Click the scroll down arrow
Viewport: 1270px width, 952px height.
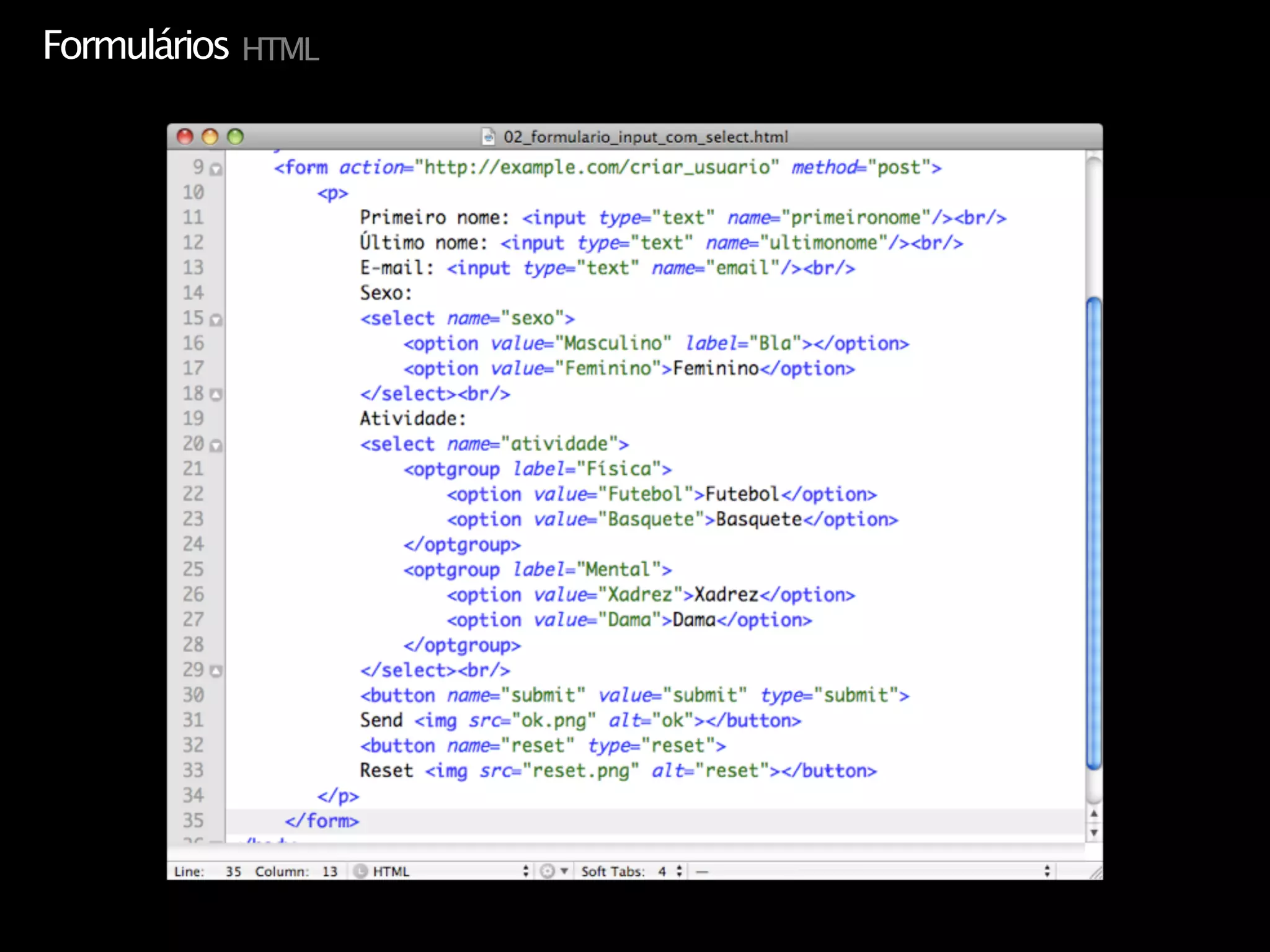[1094, 832]
